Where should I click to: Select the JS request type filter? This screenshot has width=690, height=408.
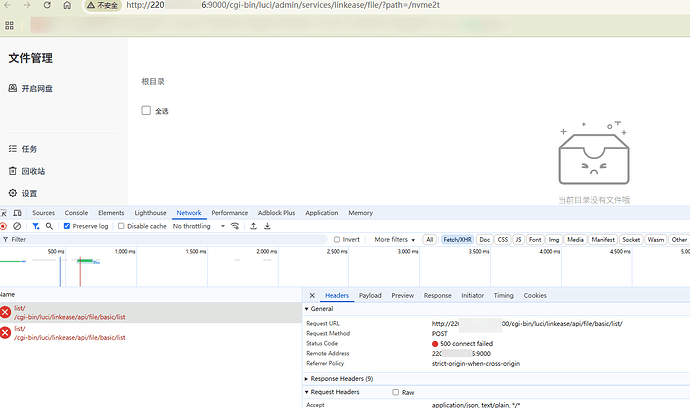coord(518,240)
